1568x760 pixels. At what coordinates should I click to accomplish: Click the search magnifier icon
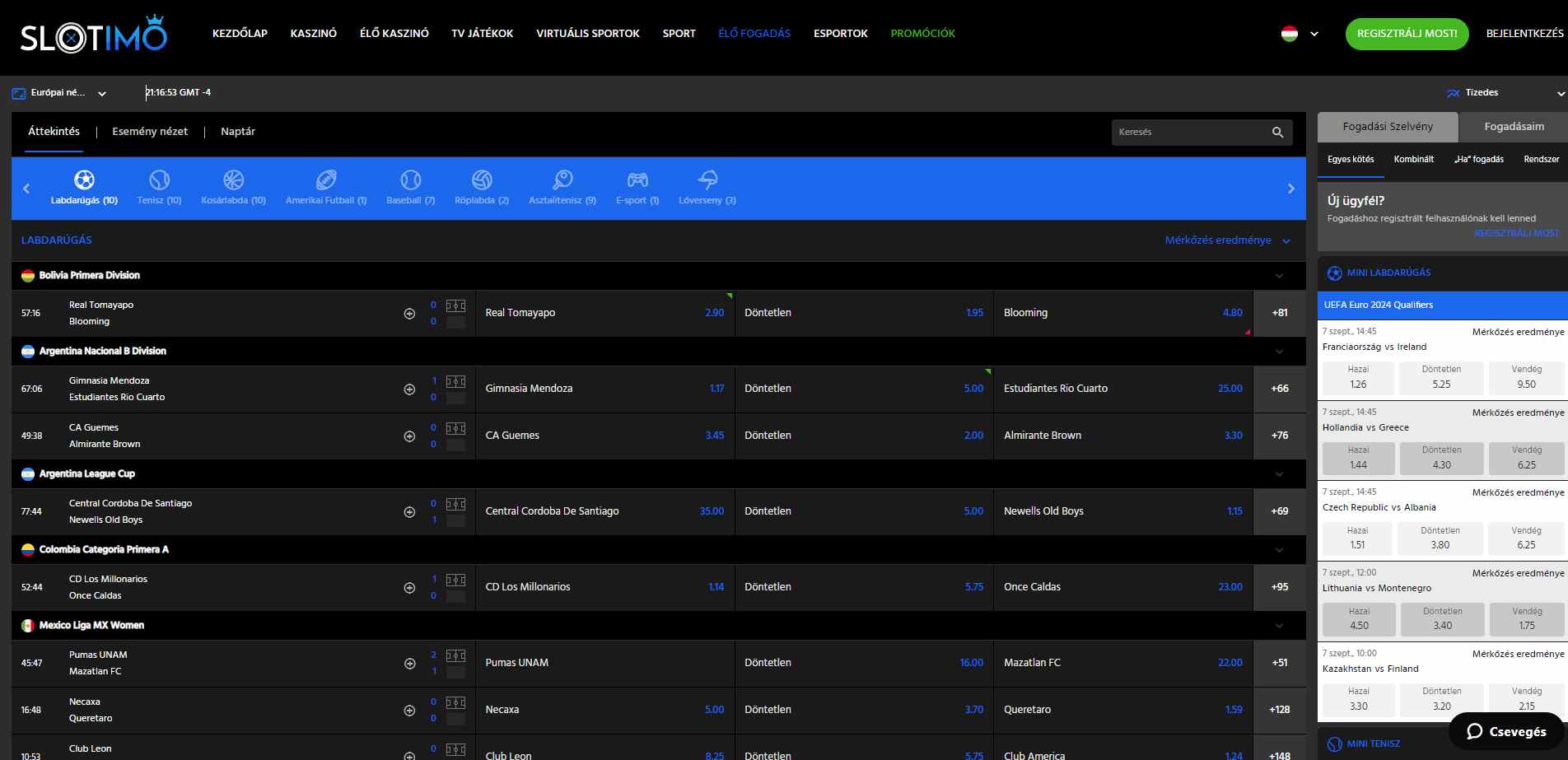click(1277, 132)
